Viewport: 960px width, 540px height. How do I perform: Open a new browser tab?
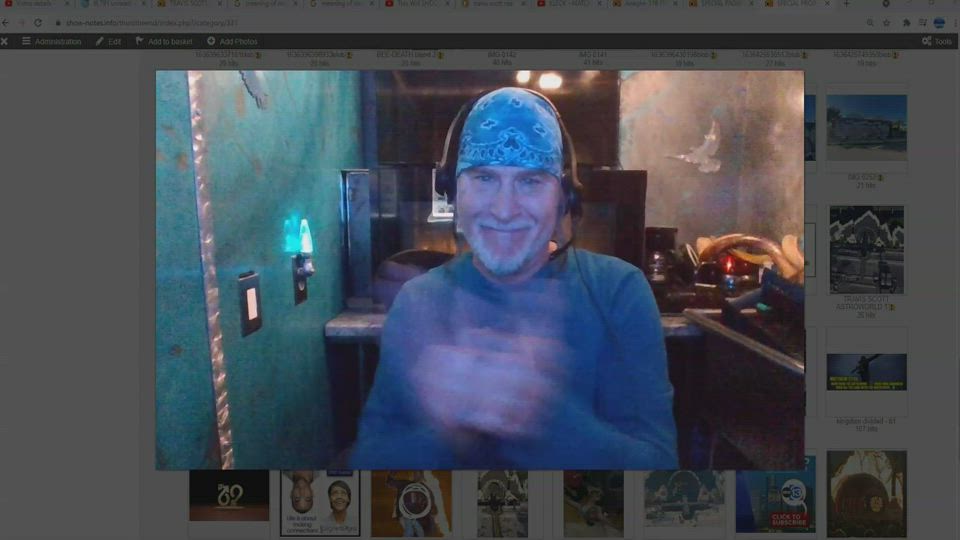(846, 4)
